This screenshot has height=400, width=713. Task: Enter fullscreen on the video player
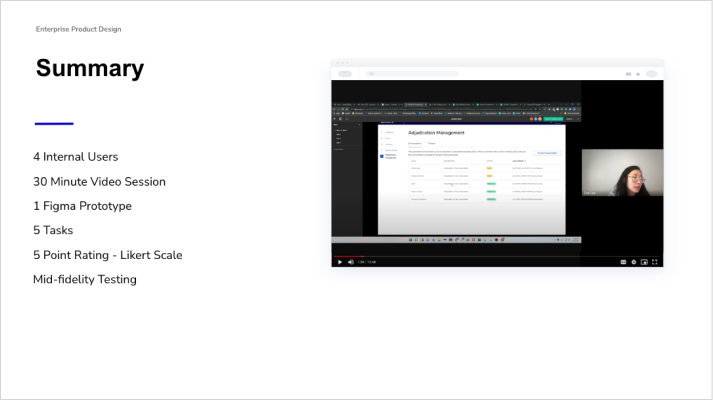656,262
